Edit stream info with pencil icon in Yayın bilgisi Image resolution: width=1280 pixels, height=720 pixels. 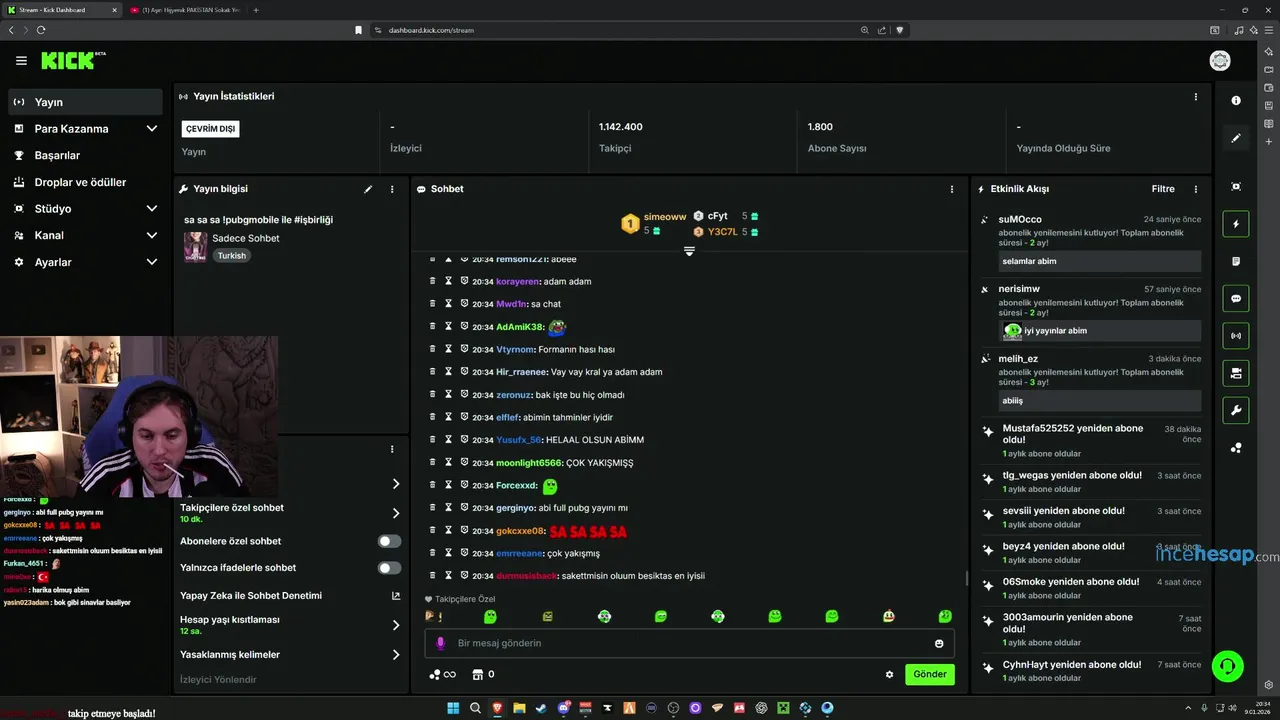click(368, 189)
